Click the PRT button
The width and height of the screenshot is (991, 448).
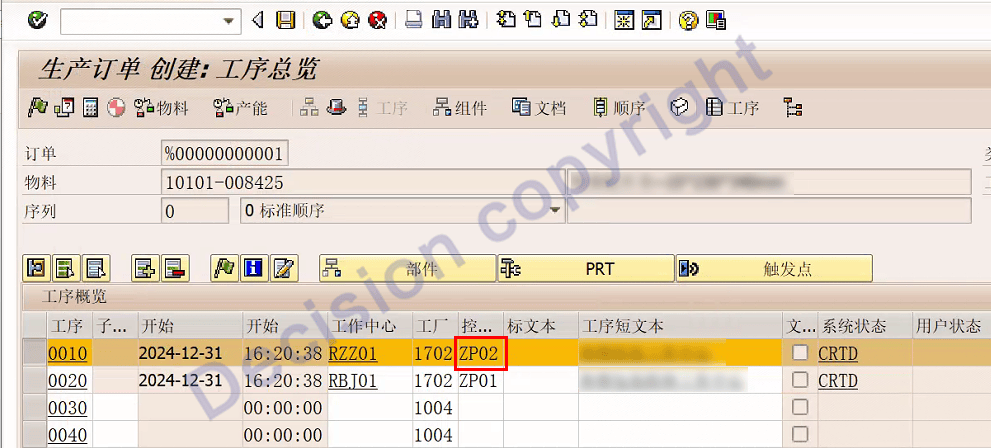[x=586, y=268]
